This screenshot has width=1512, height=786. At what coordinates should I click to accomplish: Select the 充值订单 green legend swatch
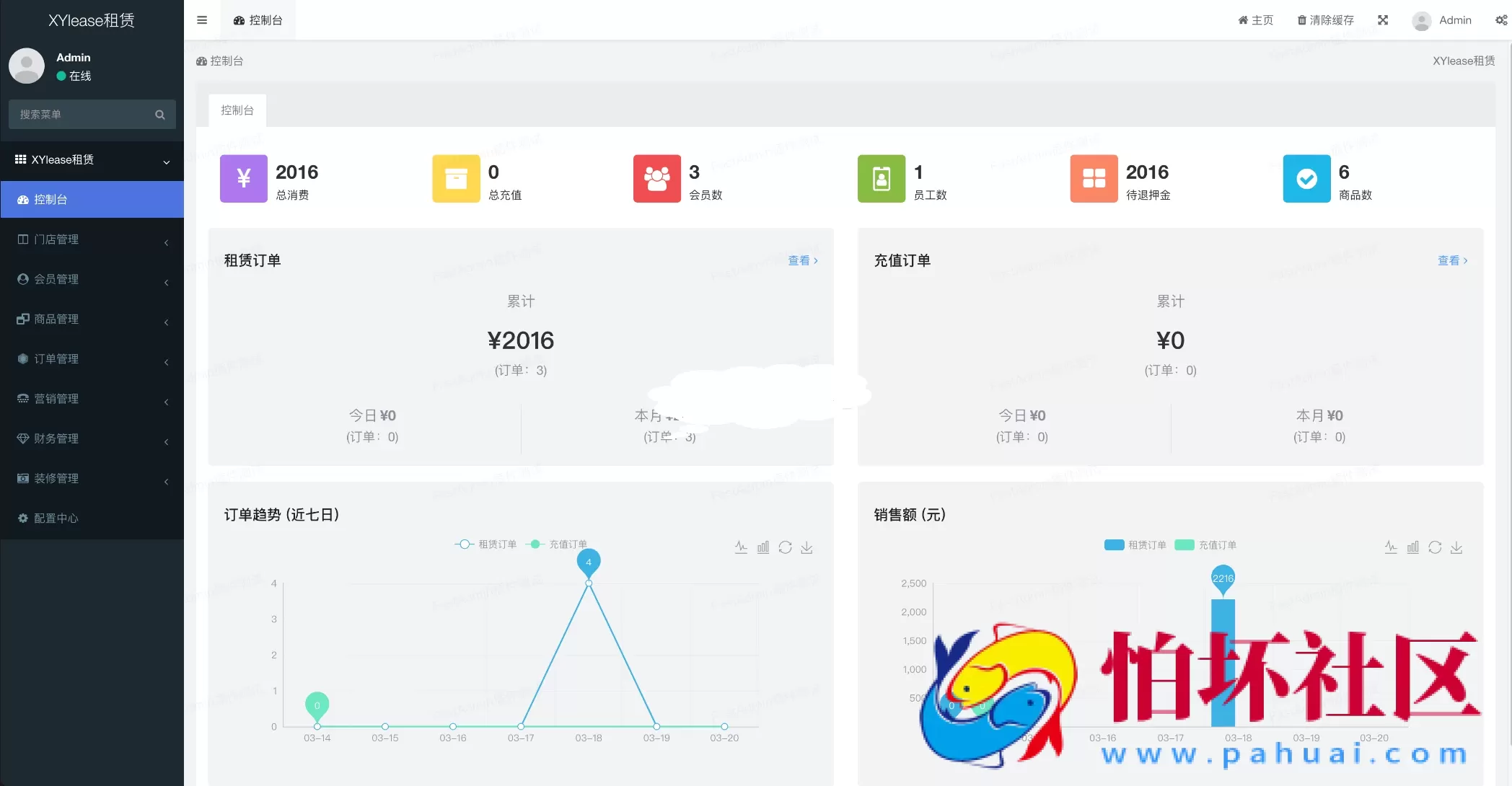coord(1183,544)
